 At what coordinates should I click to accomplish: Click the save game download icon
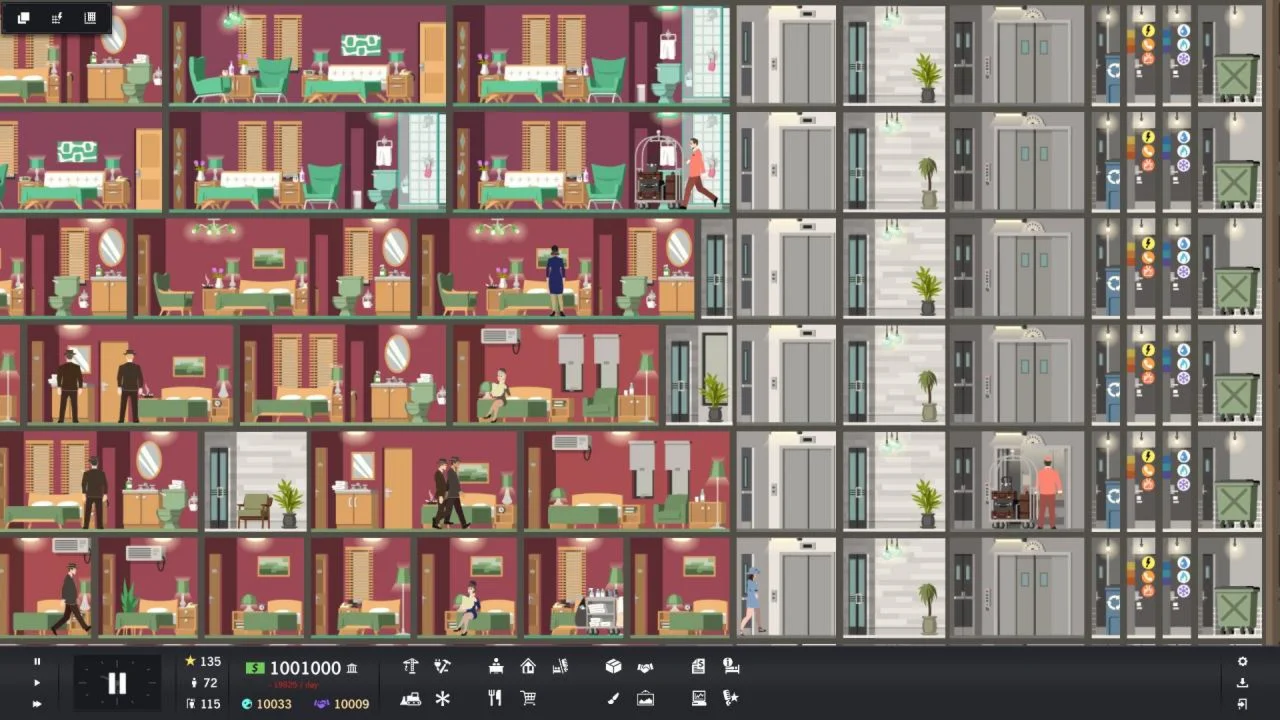(1242, 683)
